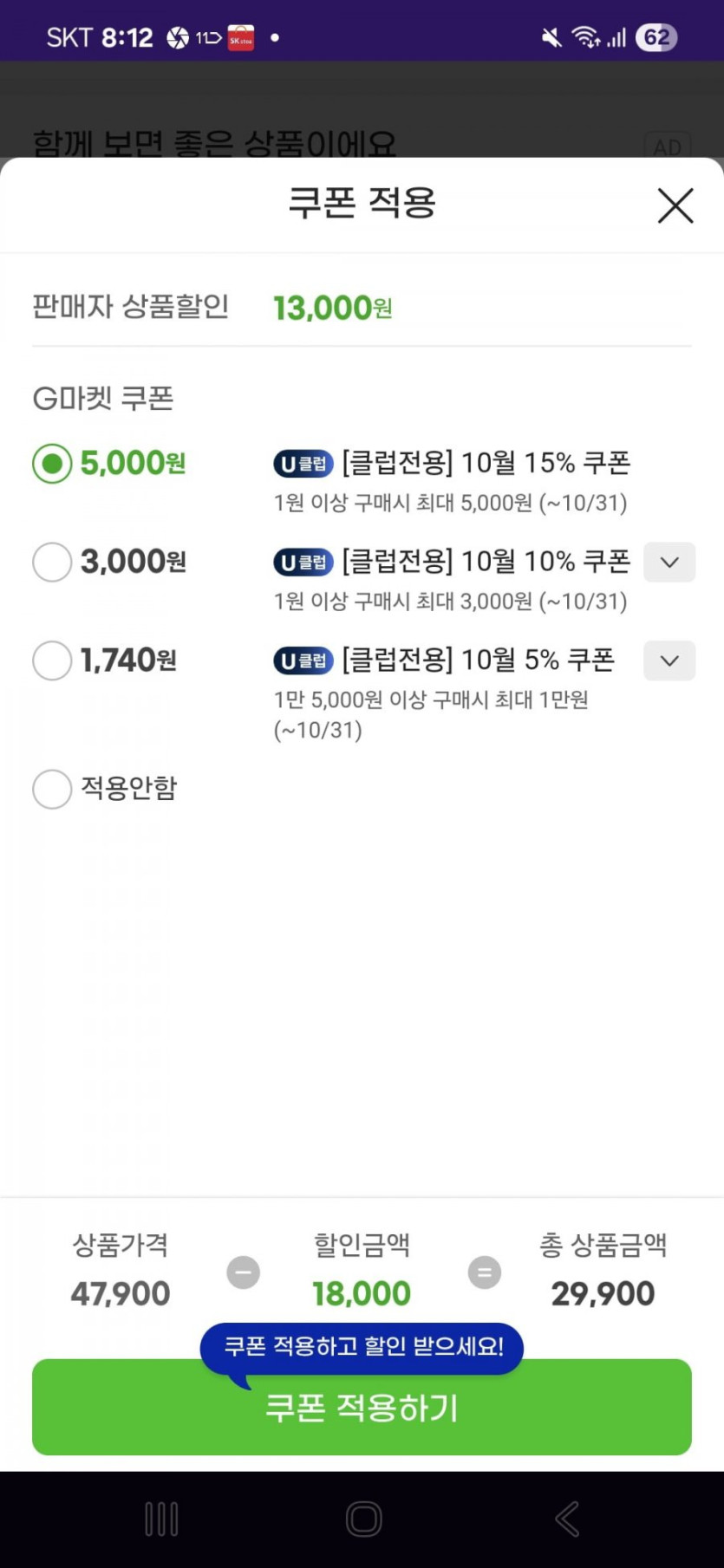Tap the 쿠폰 적용하기 button

362,1409
